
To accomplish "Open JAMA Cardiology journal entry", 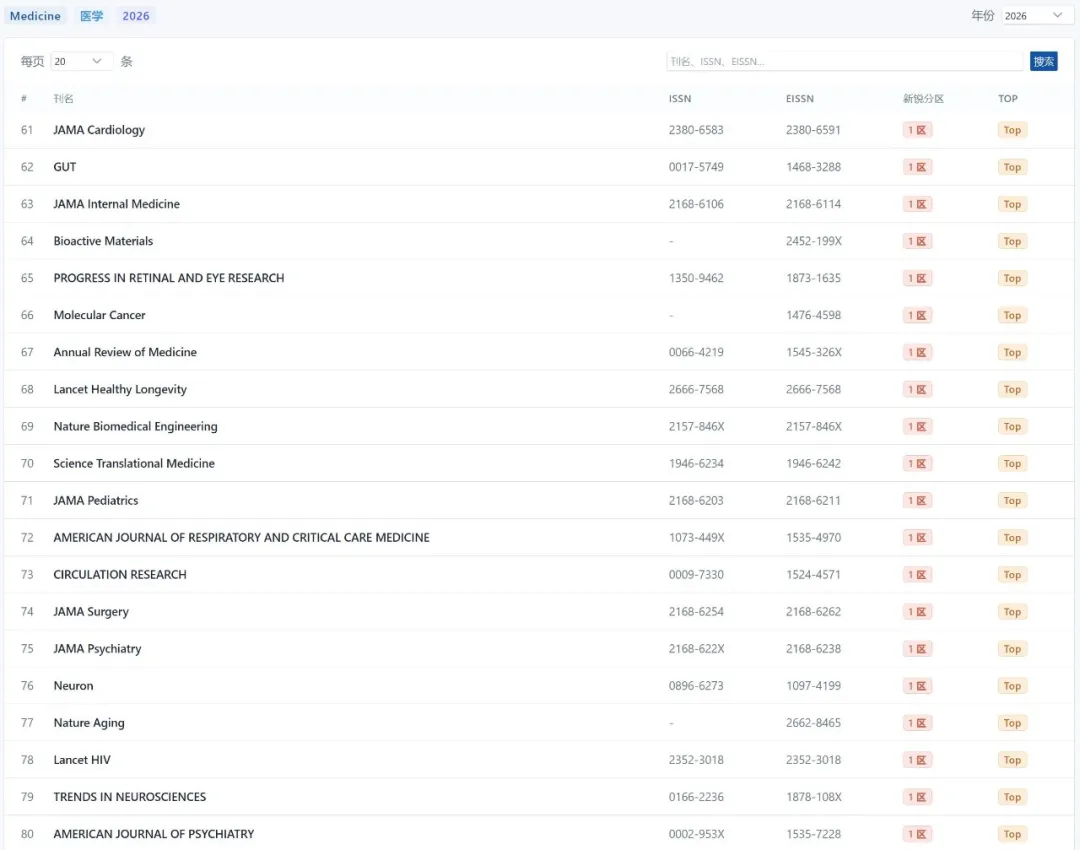I will (x=99, y=130).
